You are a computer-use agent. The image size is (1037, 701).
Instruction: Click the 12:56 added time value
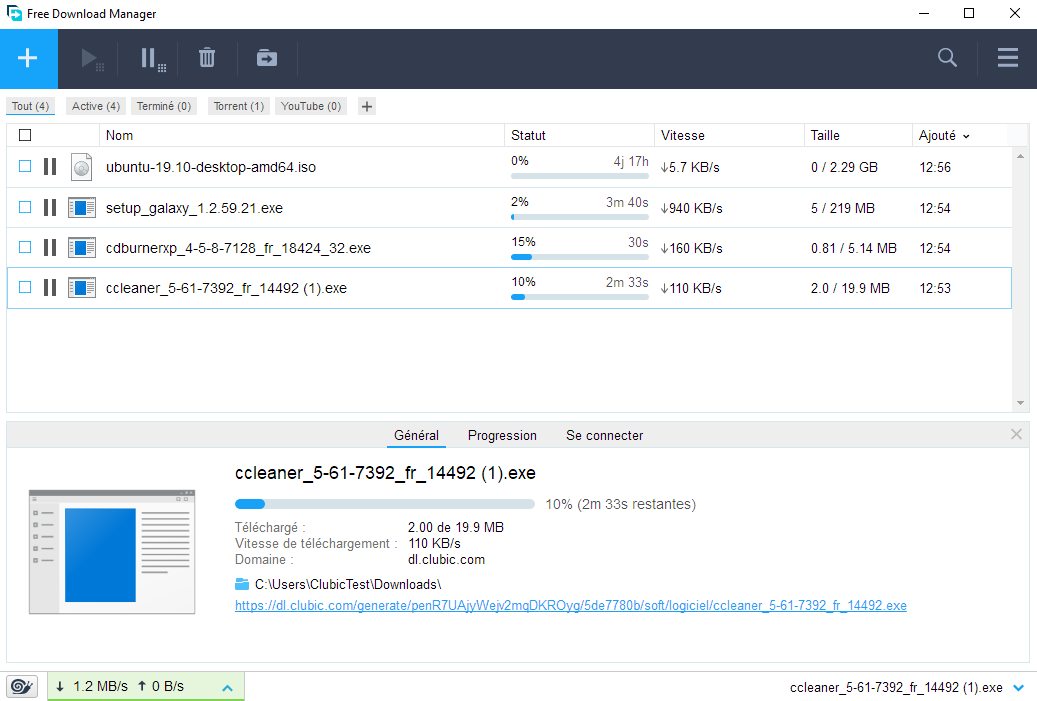(935, 167)
